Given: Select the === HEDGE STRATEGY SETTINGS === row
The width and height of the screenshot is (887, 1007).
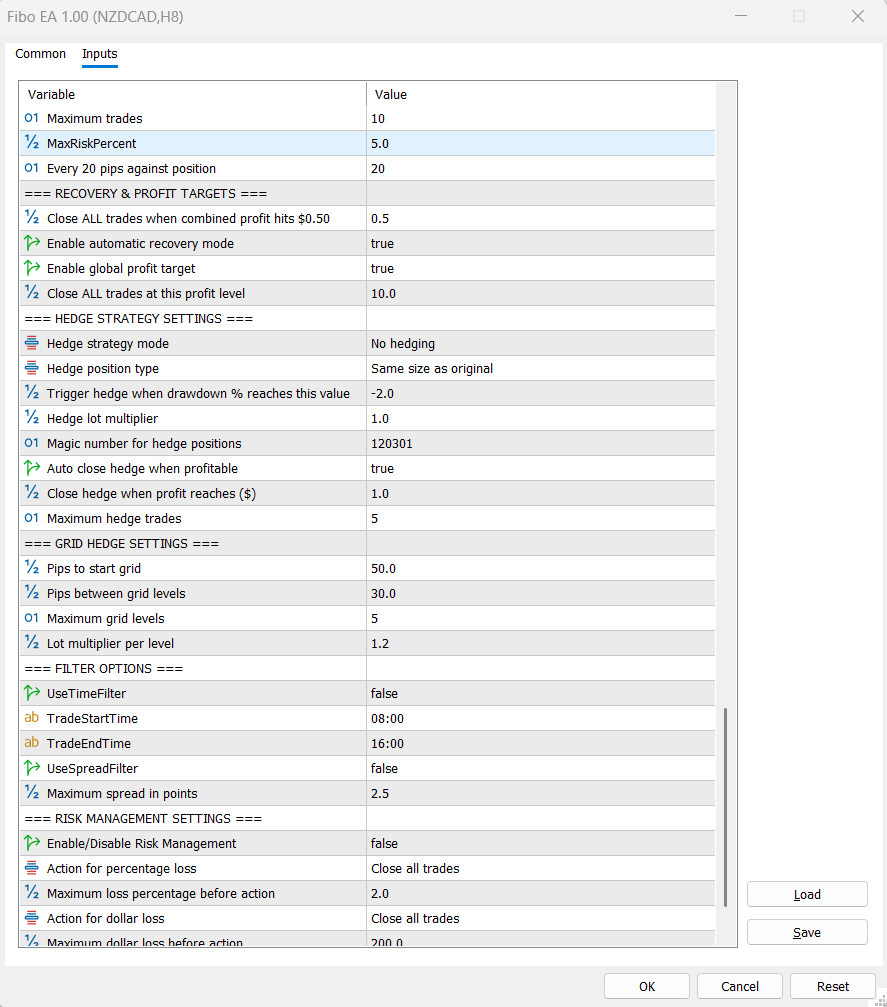Looking at the screenshot, I should tap(367, 319).
